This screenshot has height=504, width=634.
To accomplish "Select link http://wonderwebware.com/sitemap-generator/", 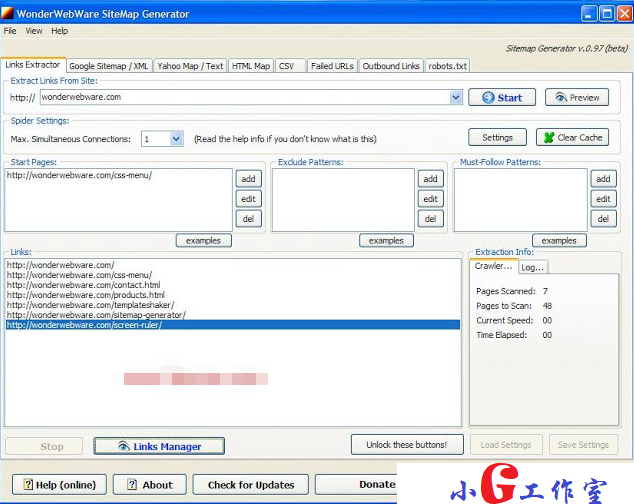I will click(x=96, y=315).
